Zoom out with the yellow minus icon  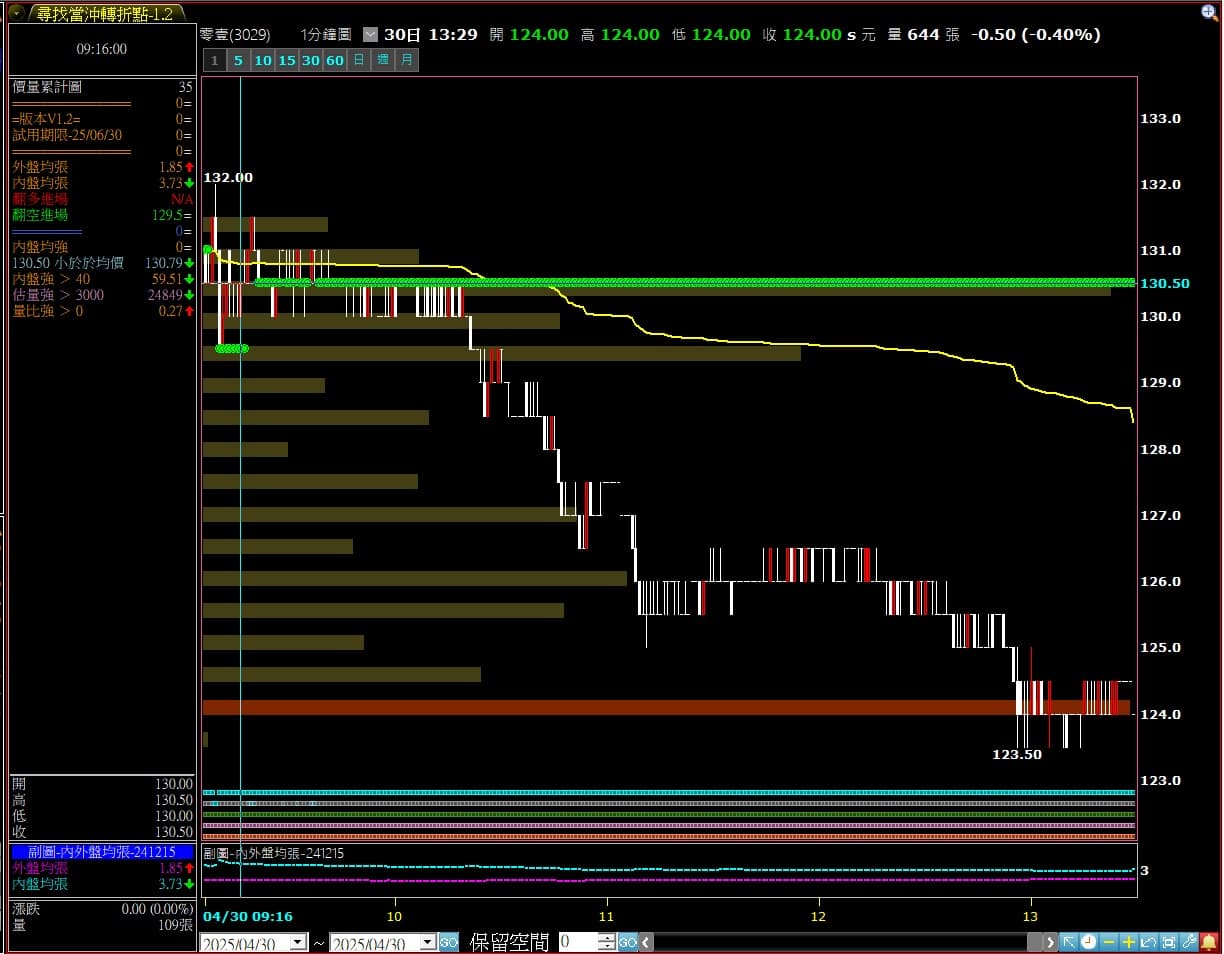tap(1109, 942)
